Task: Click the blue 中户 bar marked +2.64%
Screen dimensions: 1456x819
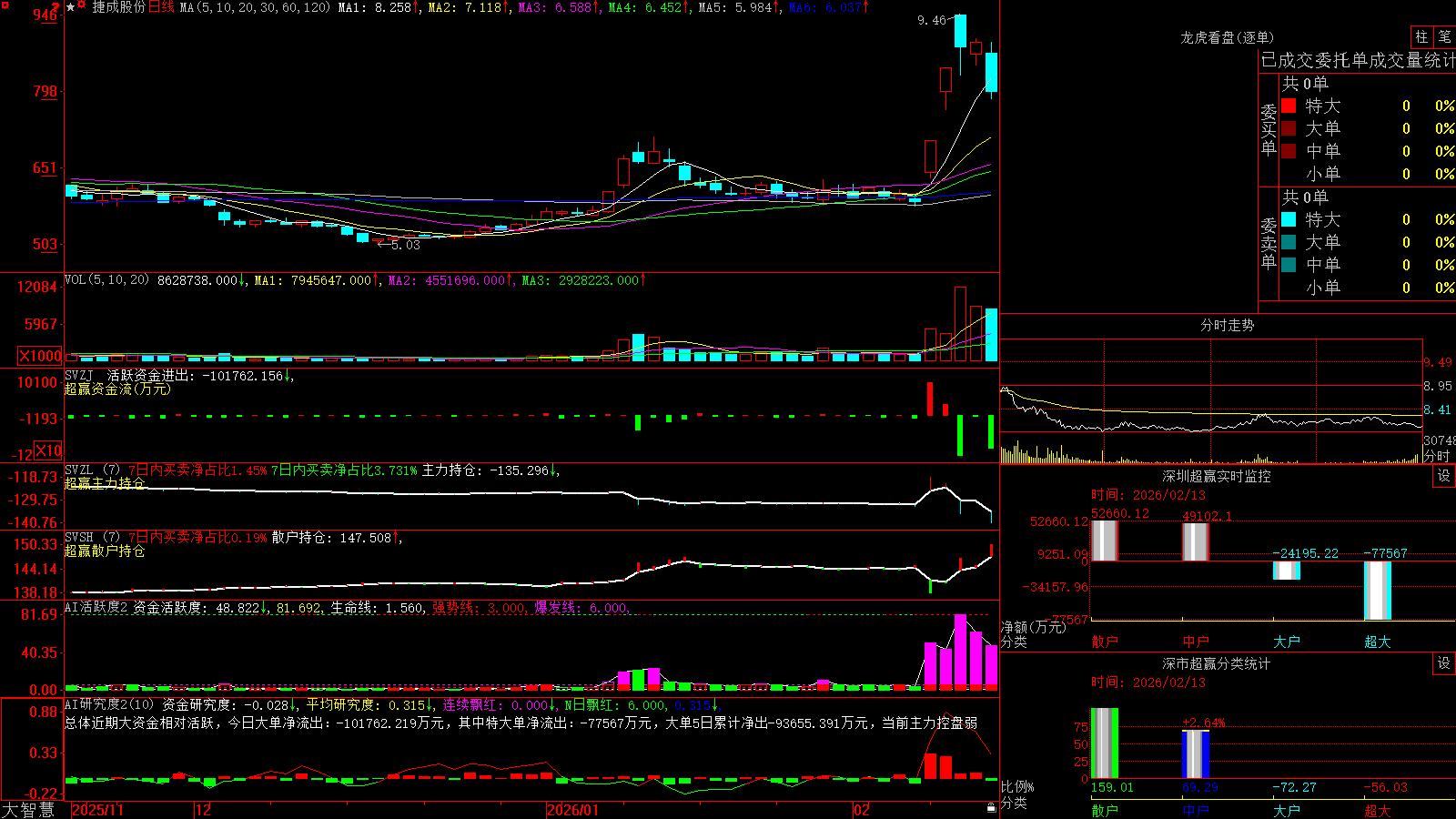Action: tap(1196, 754)
